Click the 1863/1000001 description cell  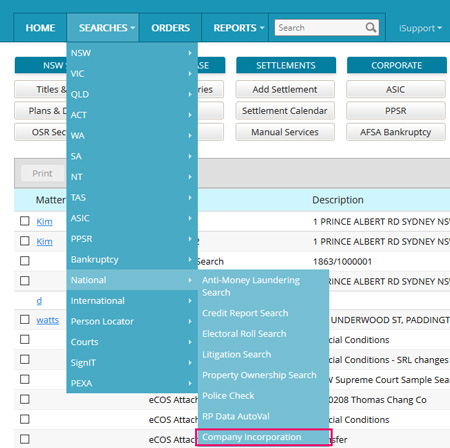(342, 262)
